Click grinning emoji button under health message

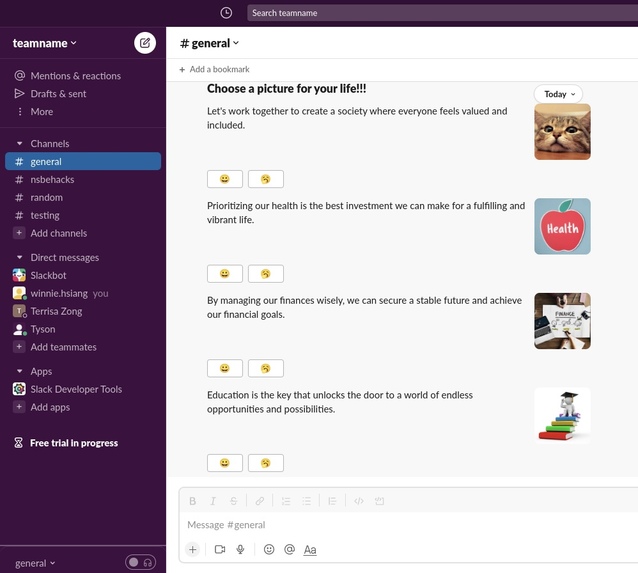(225, 273)
